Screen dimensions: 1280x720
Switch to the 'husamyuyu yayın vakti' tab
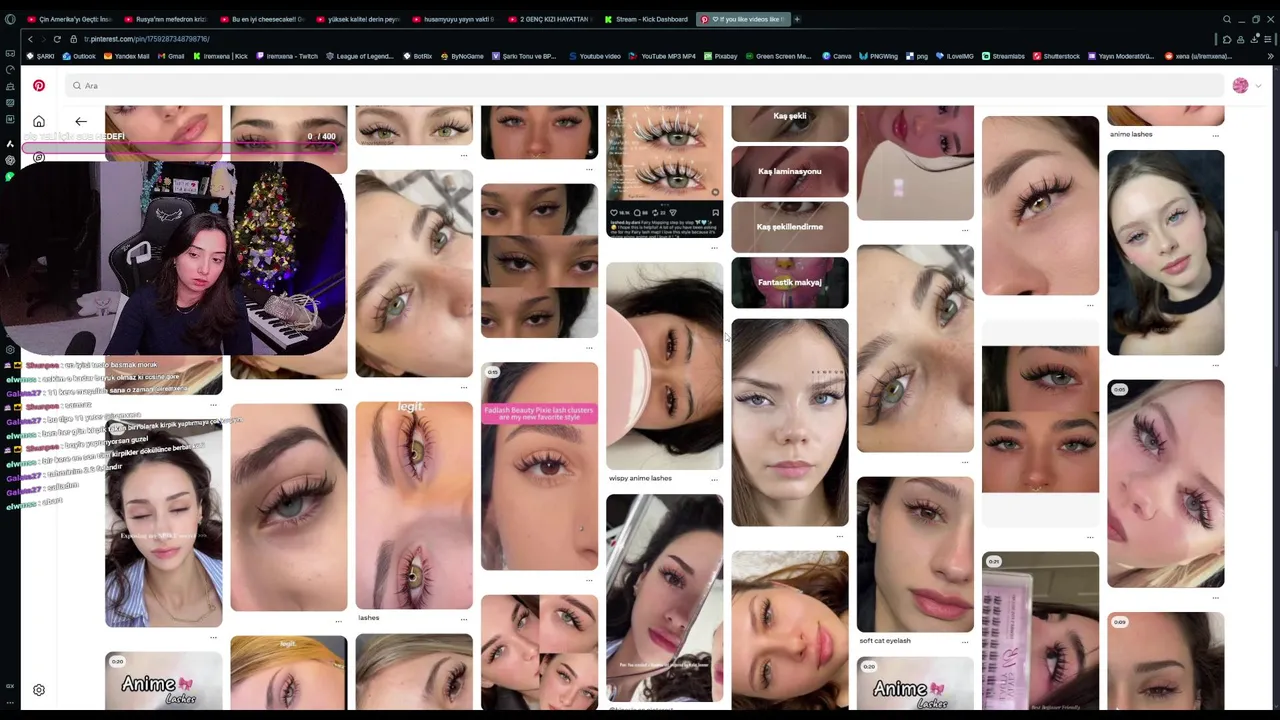pyautogui.click(x=454, y=19)
